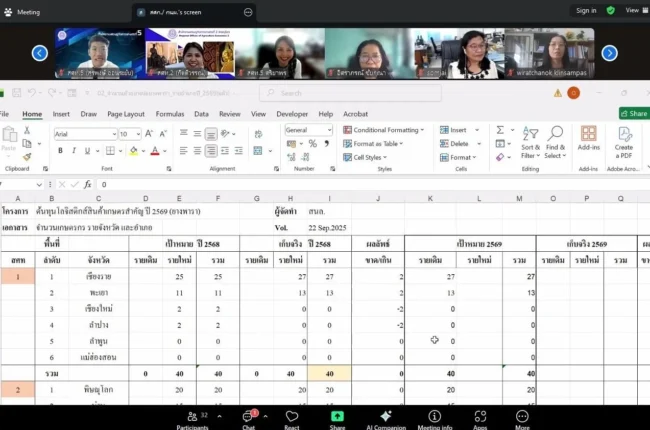Open the Page Layout ribbon tab
The height and width of the screenshot is (430, 650).
(126, 114)
